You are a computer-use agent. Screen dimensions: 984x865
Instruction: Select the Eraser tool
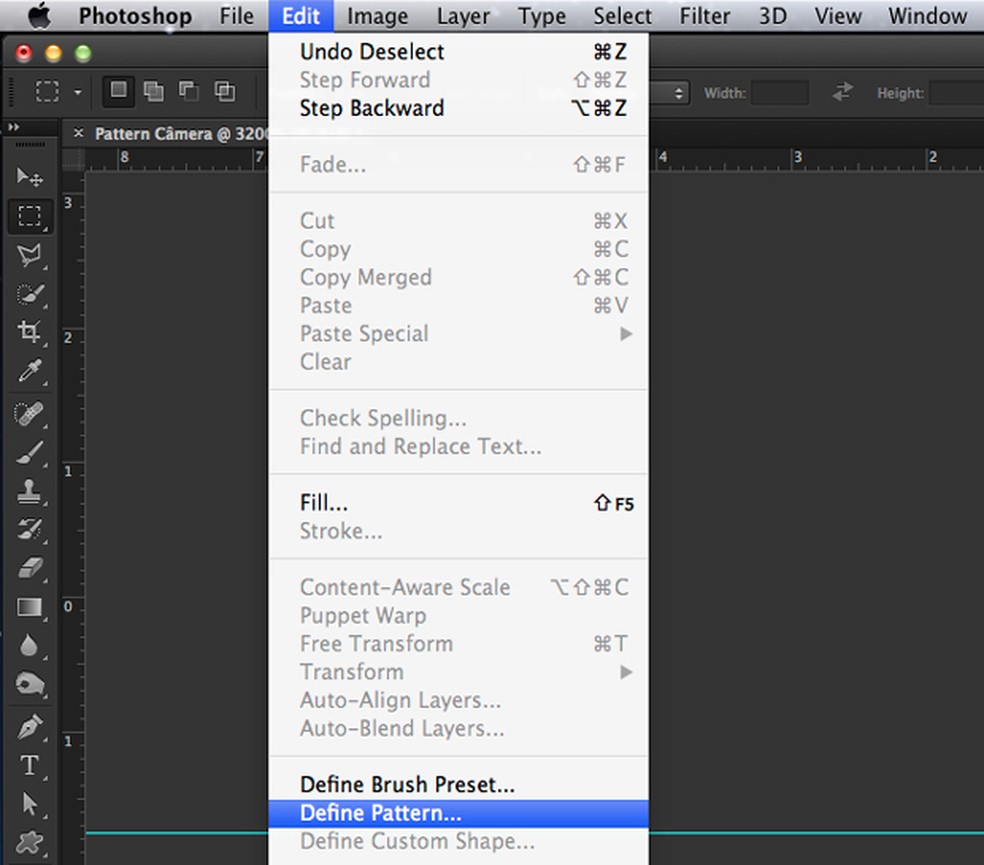pyautogui.click(x=29, y=569)
